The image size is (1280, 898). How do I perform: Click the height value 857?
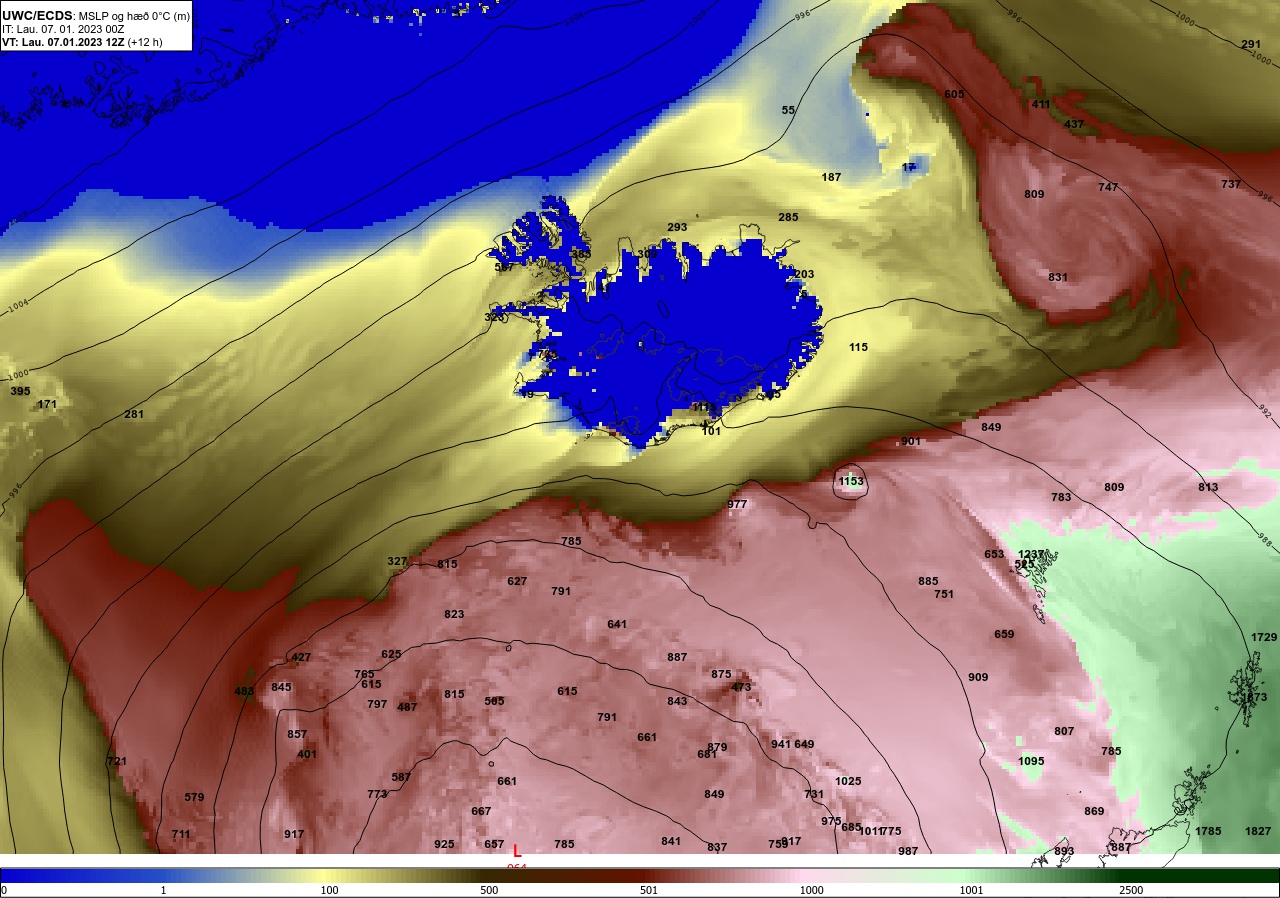tap(297, 734)
